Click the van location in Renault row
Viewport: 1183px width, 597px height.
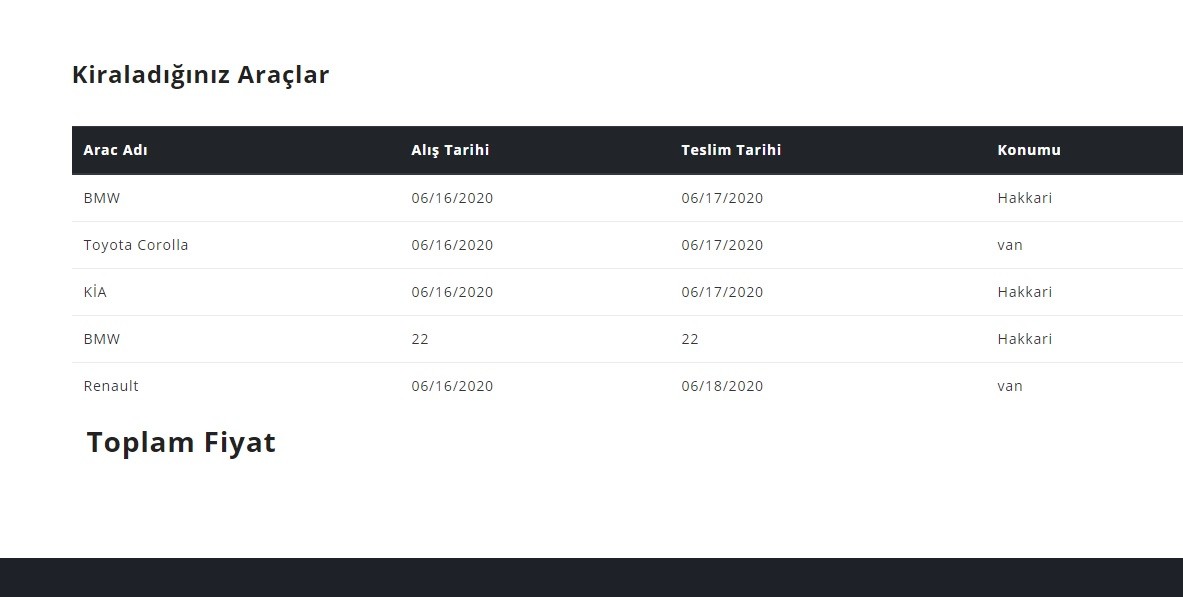click(1009, 386)
